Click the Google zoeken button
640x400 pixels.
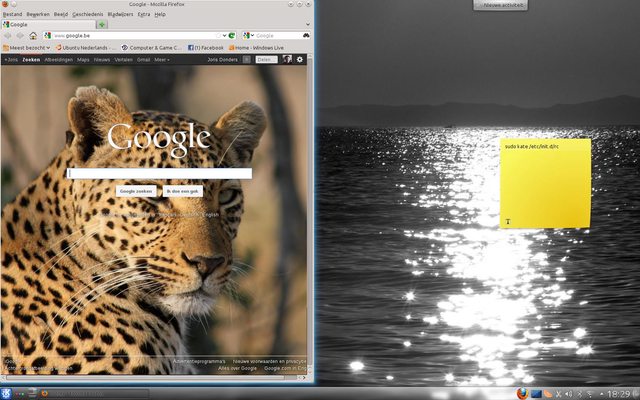click(136, 191)
